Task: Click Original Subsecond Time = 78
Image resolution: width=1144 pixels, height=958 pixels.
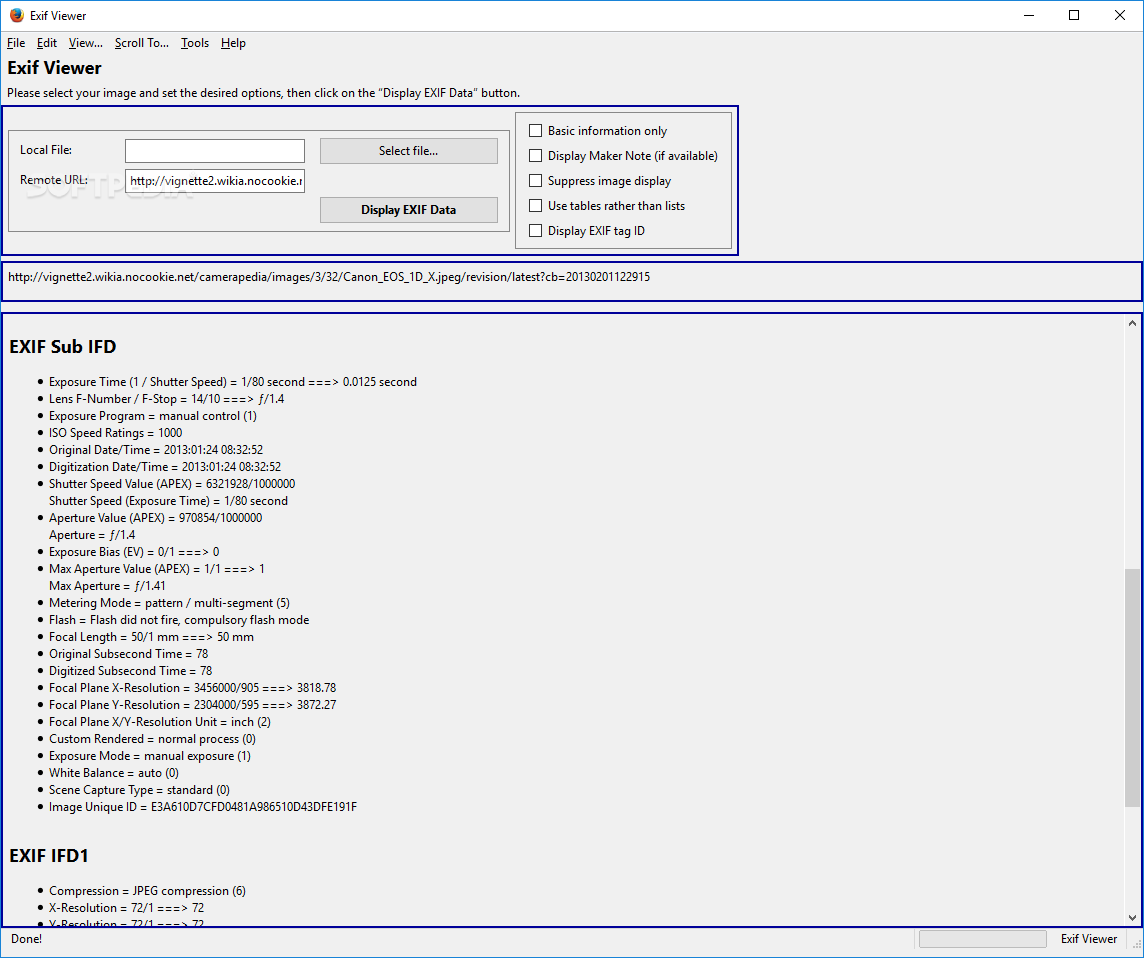Action: [128, 654]
